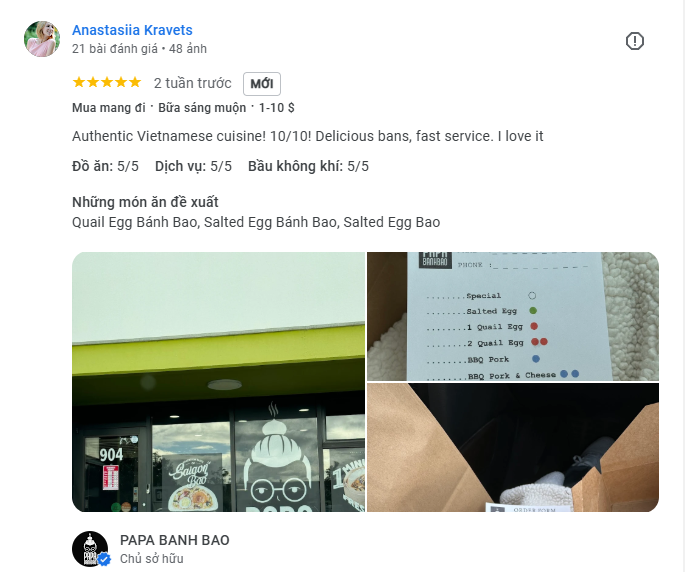Click the MỚI new-review badge

262,83
